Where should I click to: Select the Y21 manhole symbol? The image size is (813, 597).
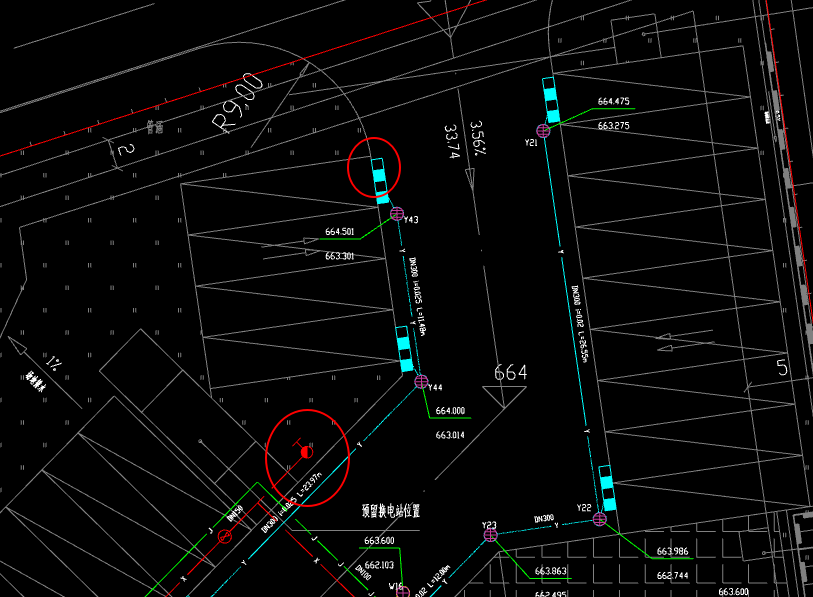point(543,130)
